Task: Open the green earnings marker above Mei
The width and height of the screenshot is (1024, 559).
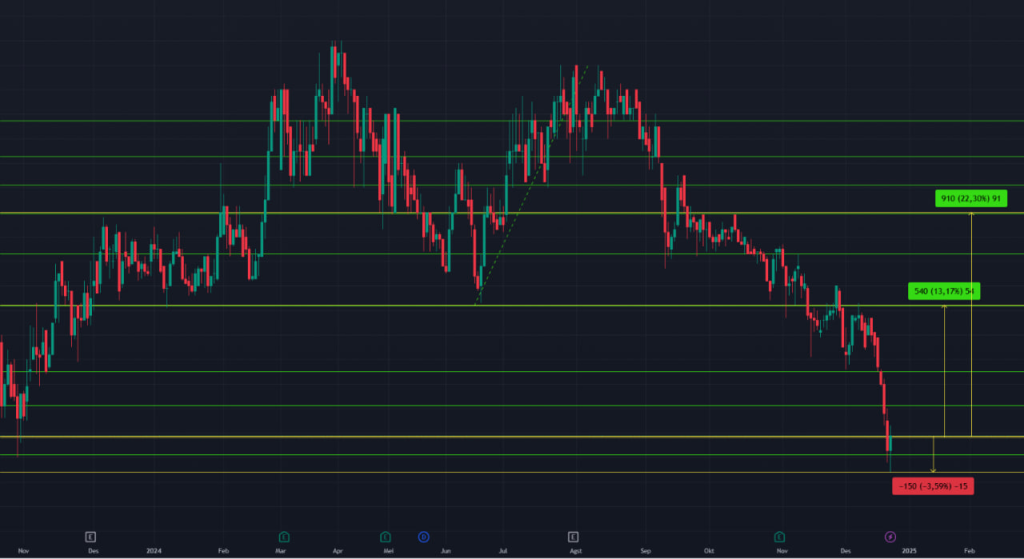Action: pos(385,537)
